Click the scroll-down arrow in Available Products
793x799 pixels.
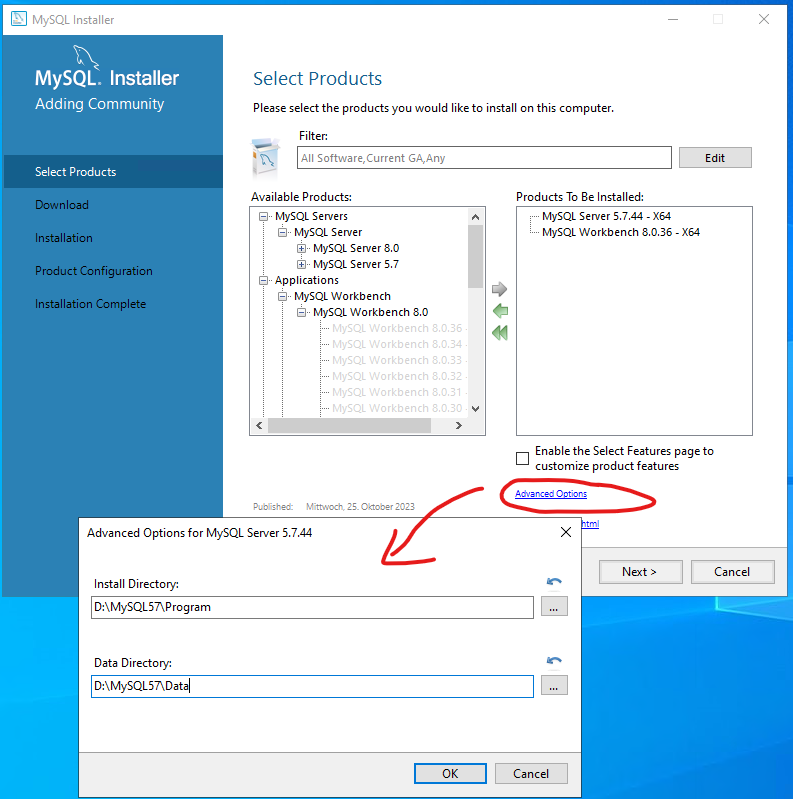(x=475, y=409)
